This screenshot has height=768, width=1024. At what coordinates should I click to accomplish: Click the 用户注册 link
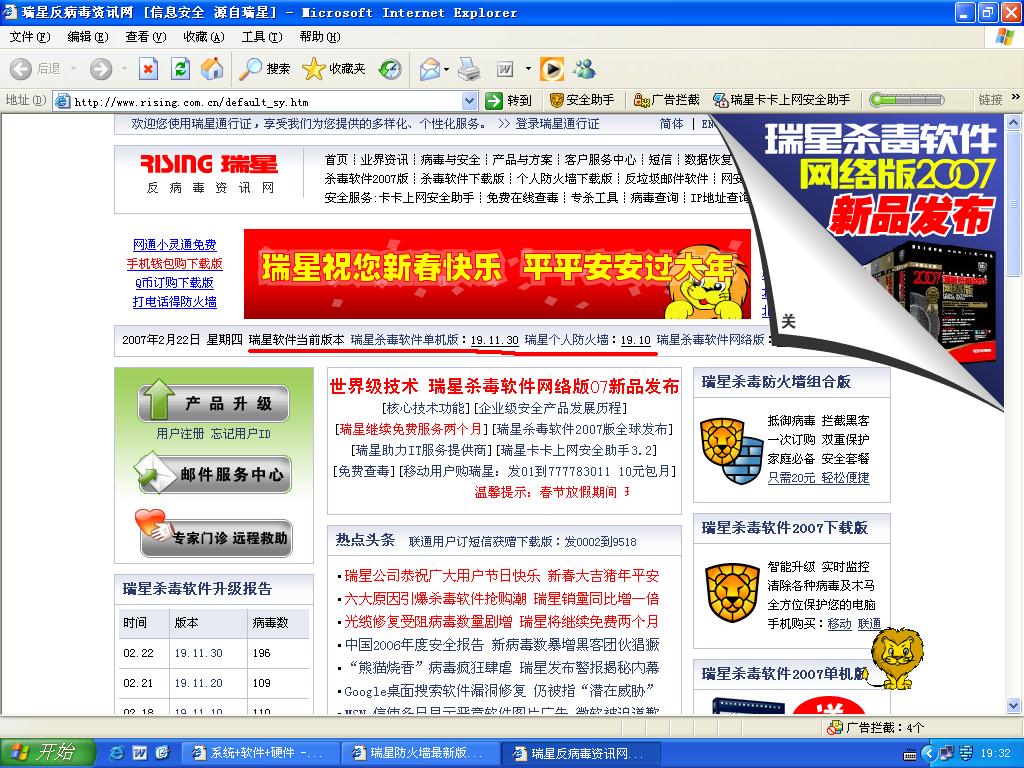tap(180, 434)
